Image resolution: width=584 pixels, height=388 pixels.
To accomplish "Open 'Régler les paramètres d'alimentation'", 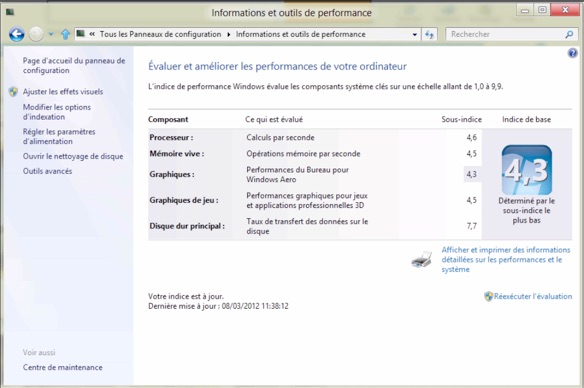I will 59,136.
